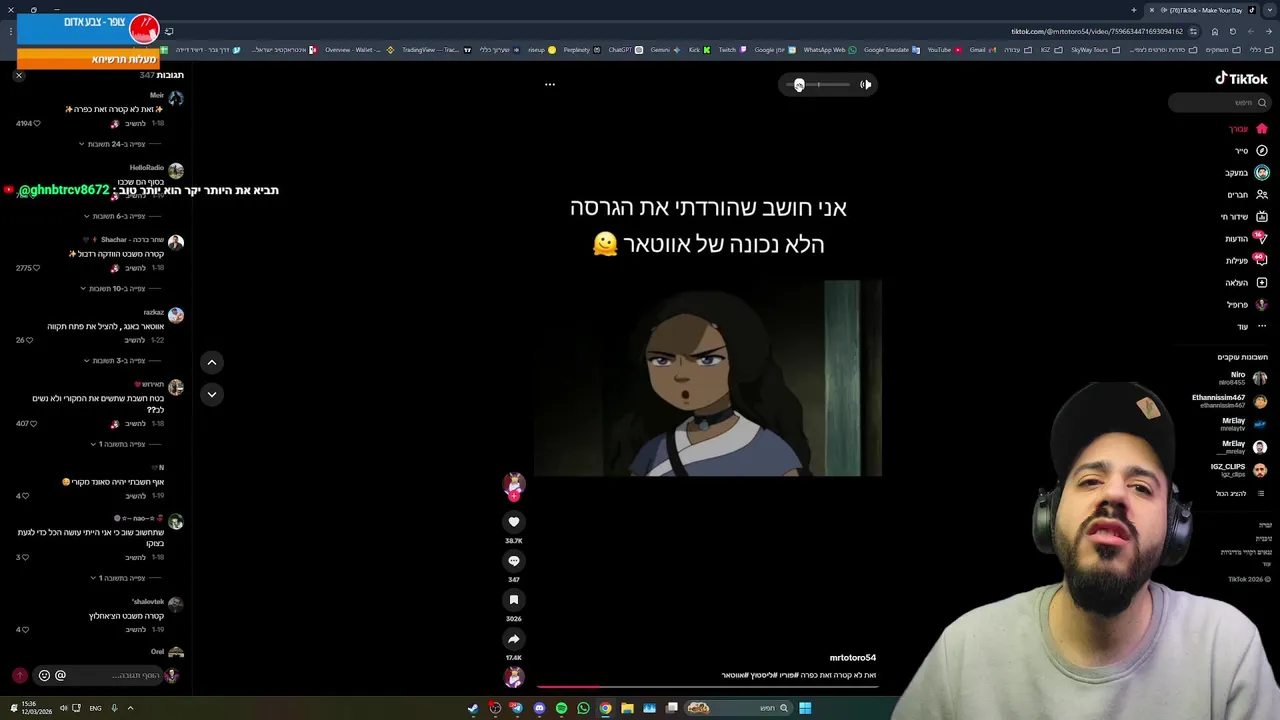Open the Profile entry in sidebar

click(x=1247, y=305)
